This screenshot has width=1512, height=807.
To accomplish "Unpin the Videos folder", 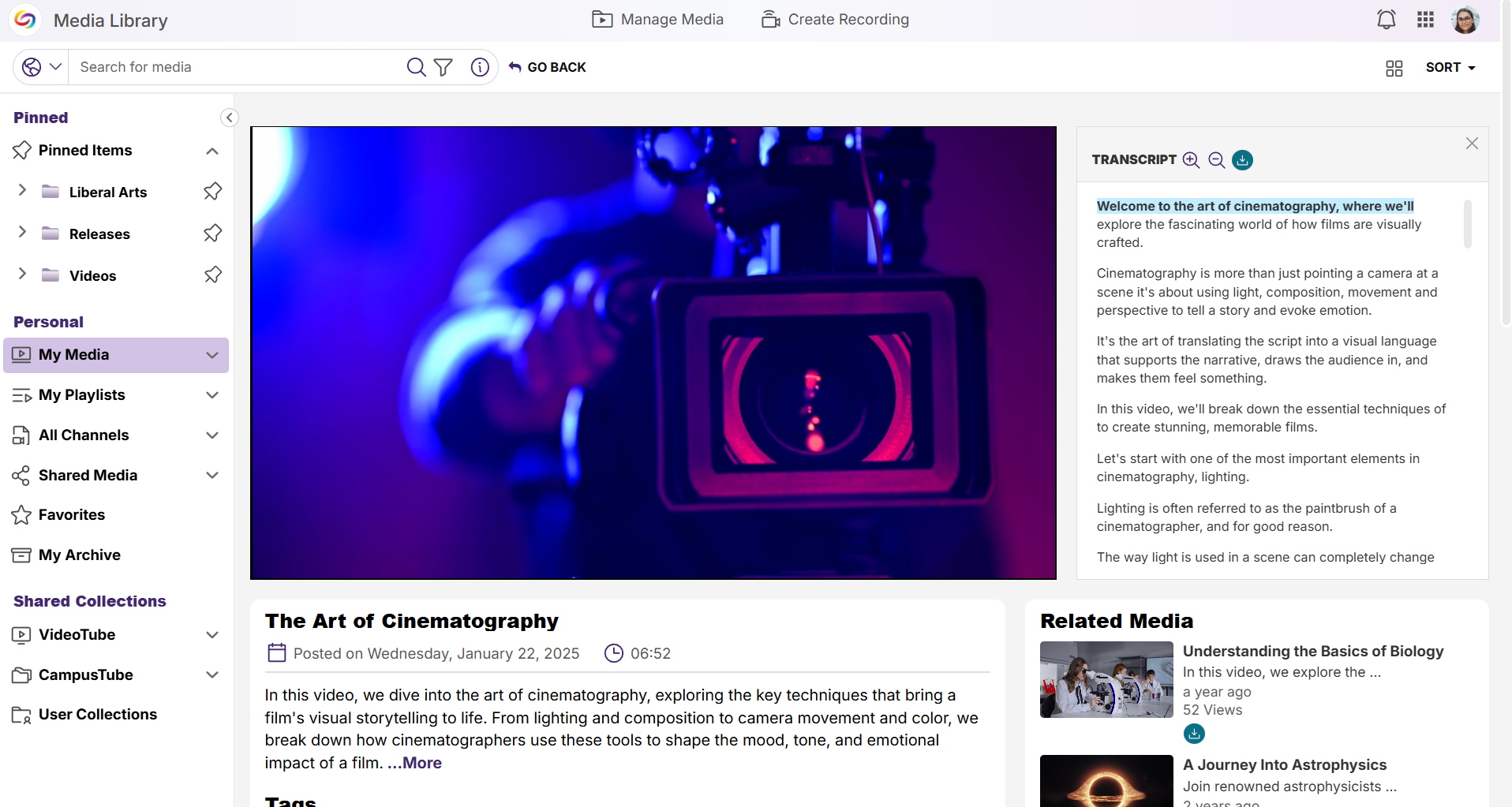I will 212,275.
